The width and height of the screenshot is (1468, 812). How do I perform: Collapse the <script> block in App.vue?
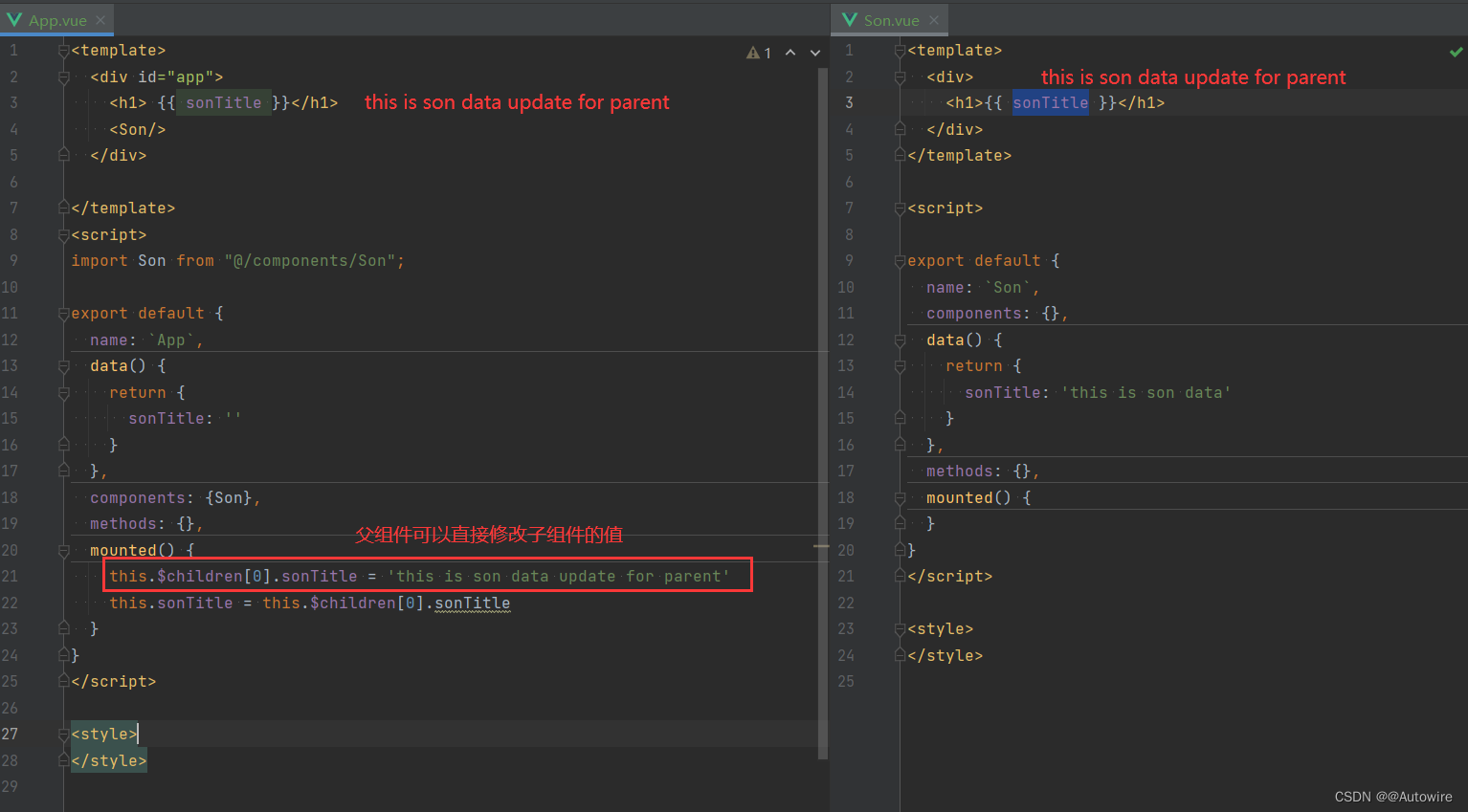63,234
